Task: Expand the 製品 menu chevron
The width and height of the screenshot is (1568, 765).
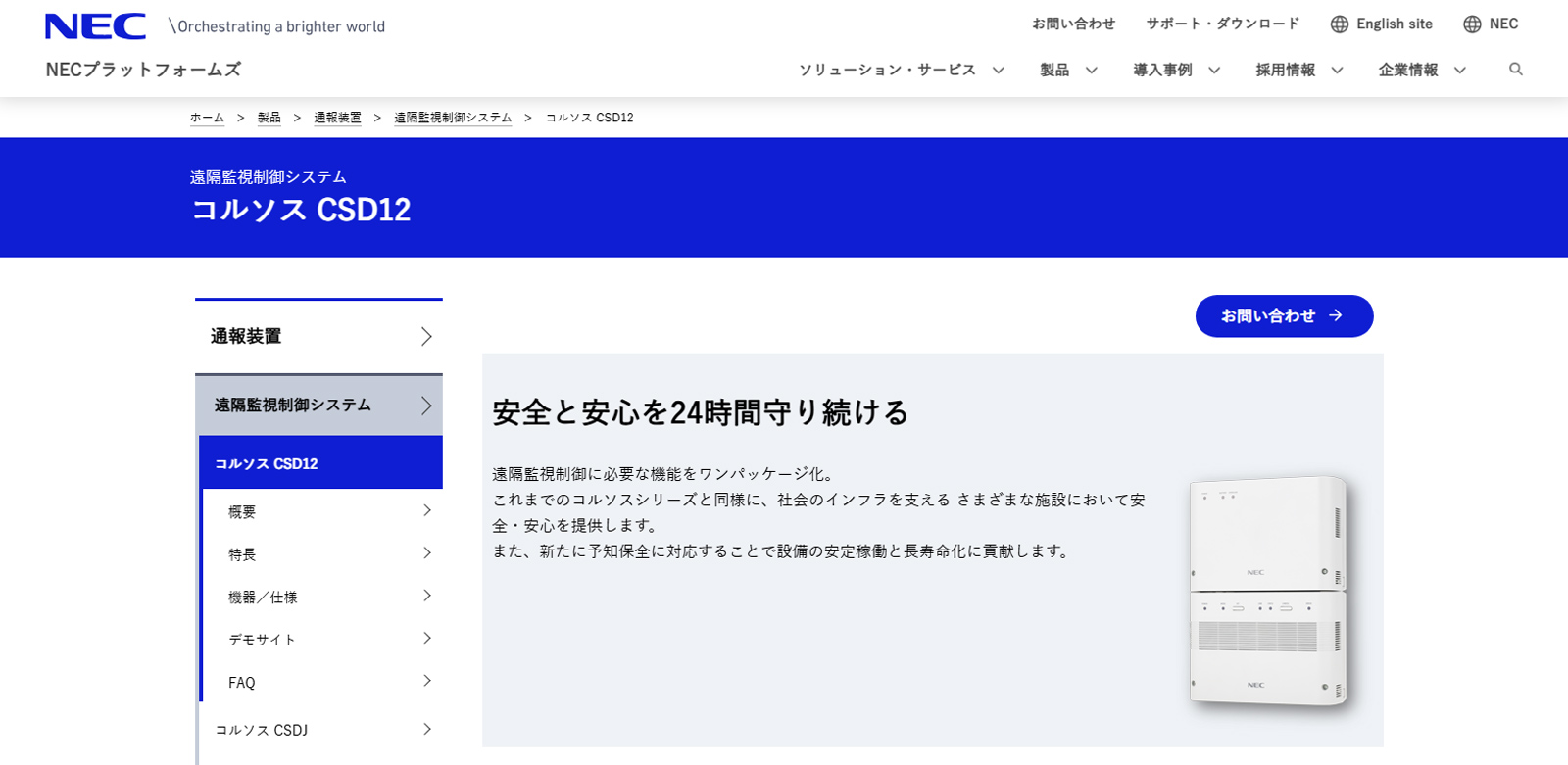Action: 1092,71
